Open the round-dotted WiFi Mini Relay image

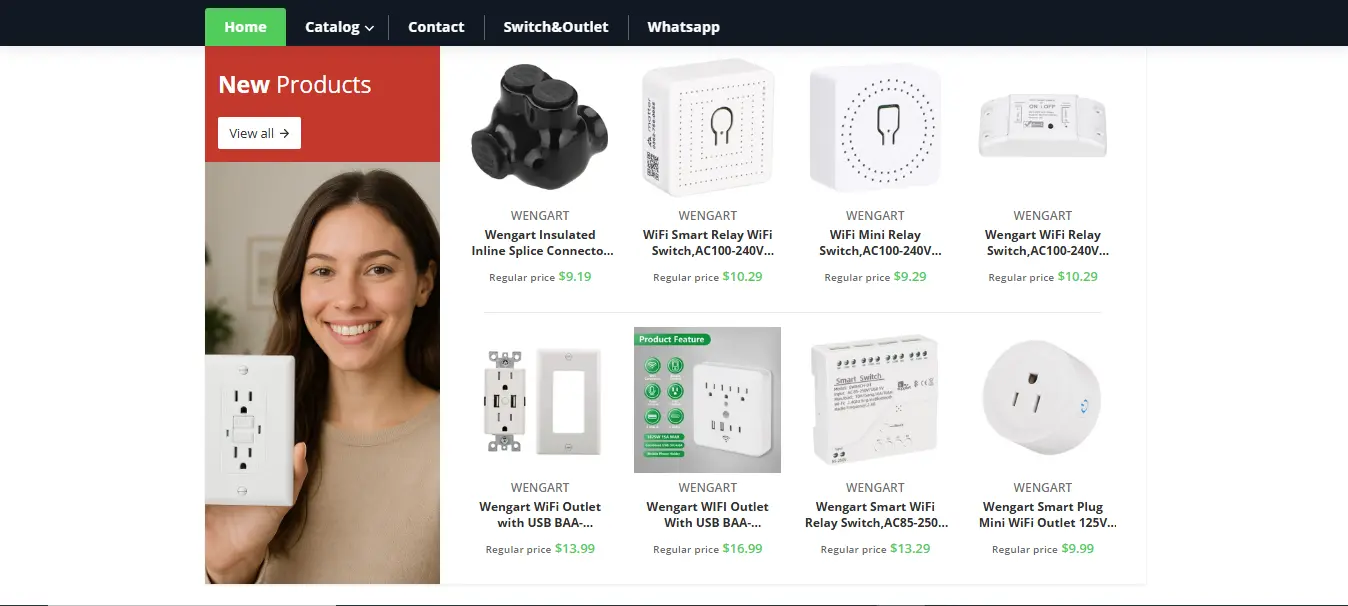tap(875, 127)
